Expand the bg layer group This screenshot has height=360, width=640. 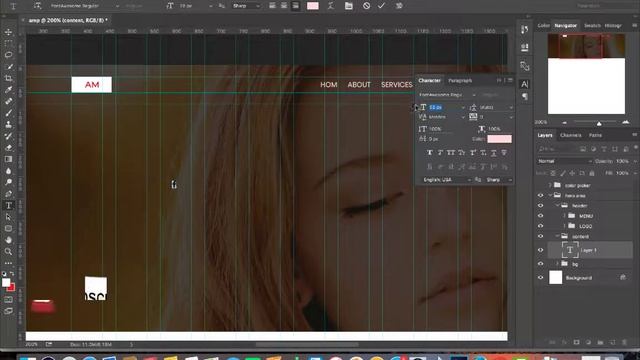557,264
